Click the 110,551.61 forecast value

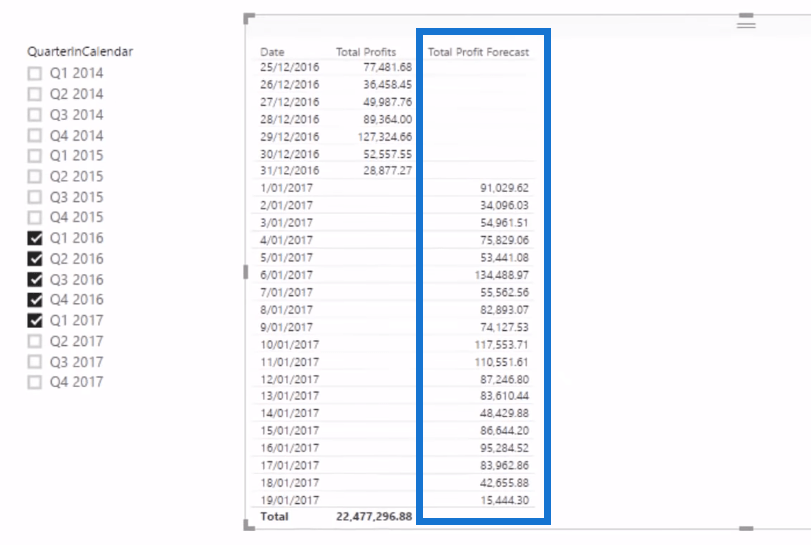[x=502, y=362]
